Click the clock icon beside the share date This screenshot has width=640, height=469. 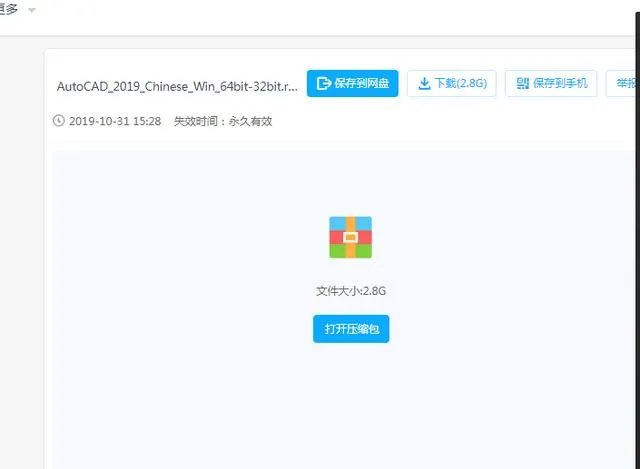point(58,121)
